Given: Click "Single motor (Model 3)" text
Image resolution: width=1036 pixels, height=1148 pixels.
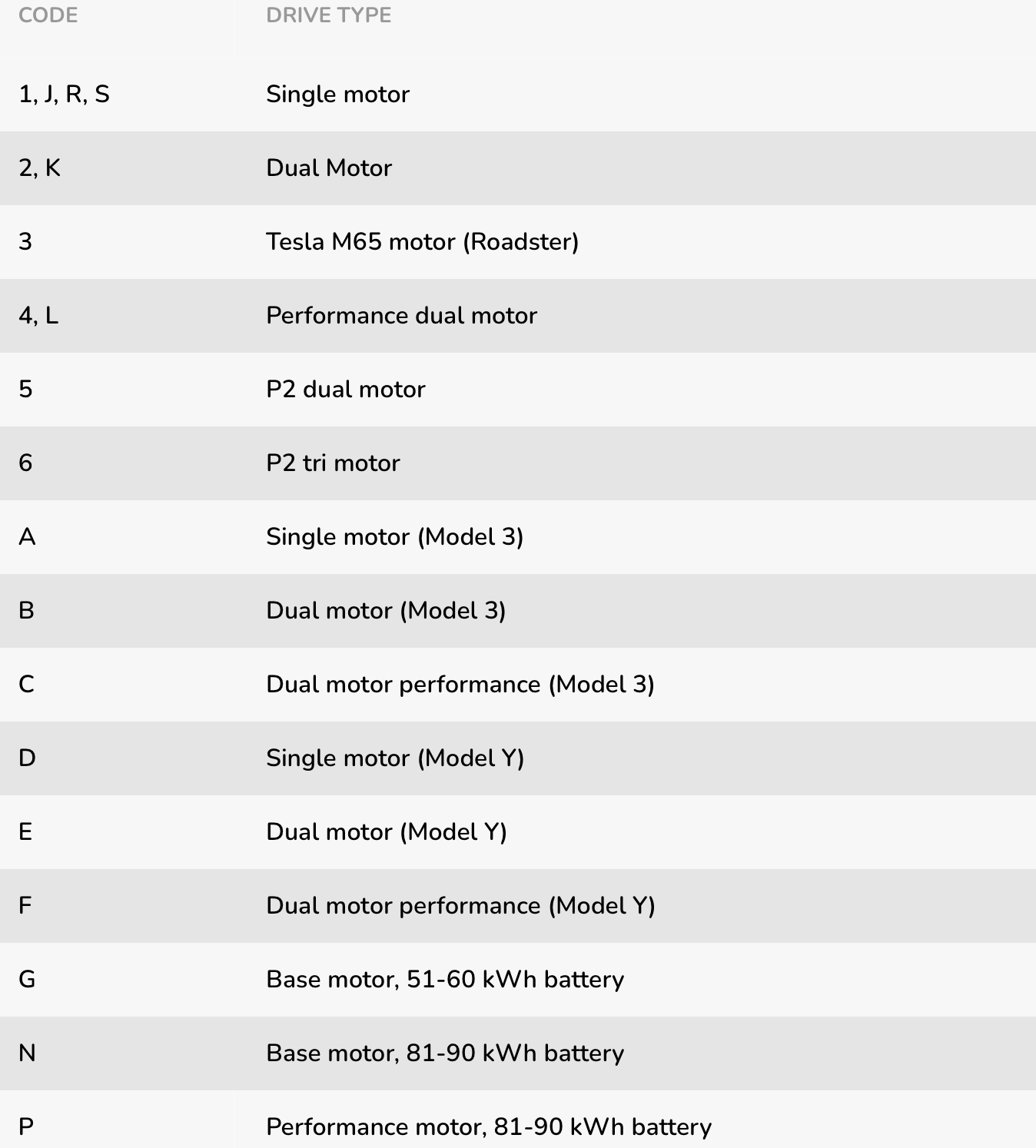Looking at the screenshot, I should (x=394, y=537).
